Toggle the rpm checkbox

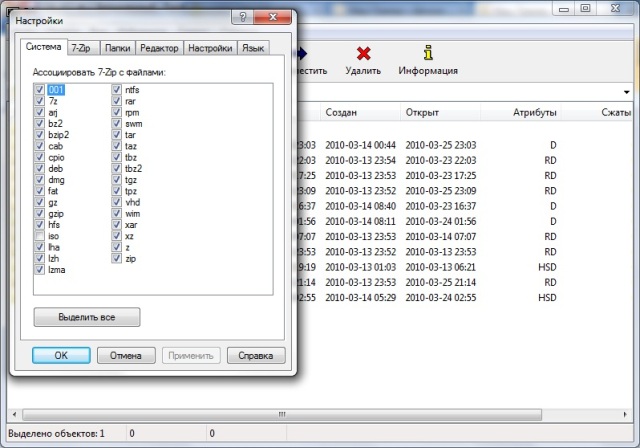point(116,112)
